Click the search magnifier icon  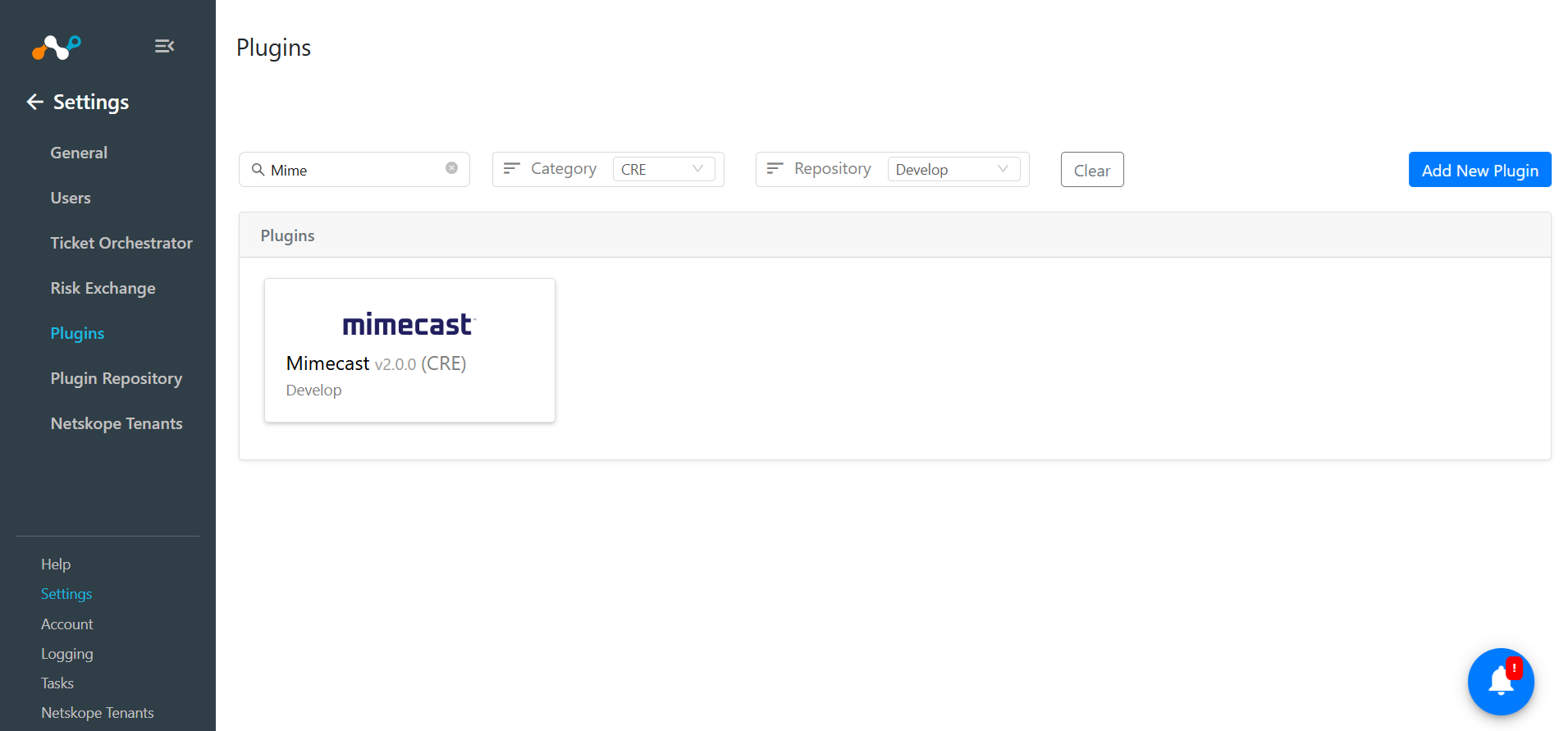pos(258,169)
